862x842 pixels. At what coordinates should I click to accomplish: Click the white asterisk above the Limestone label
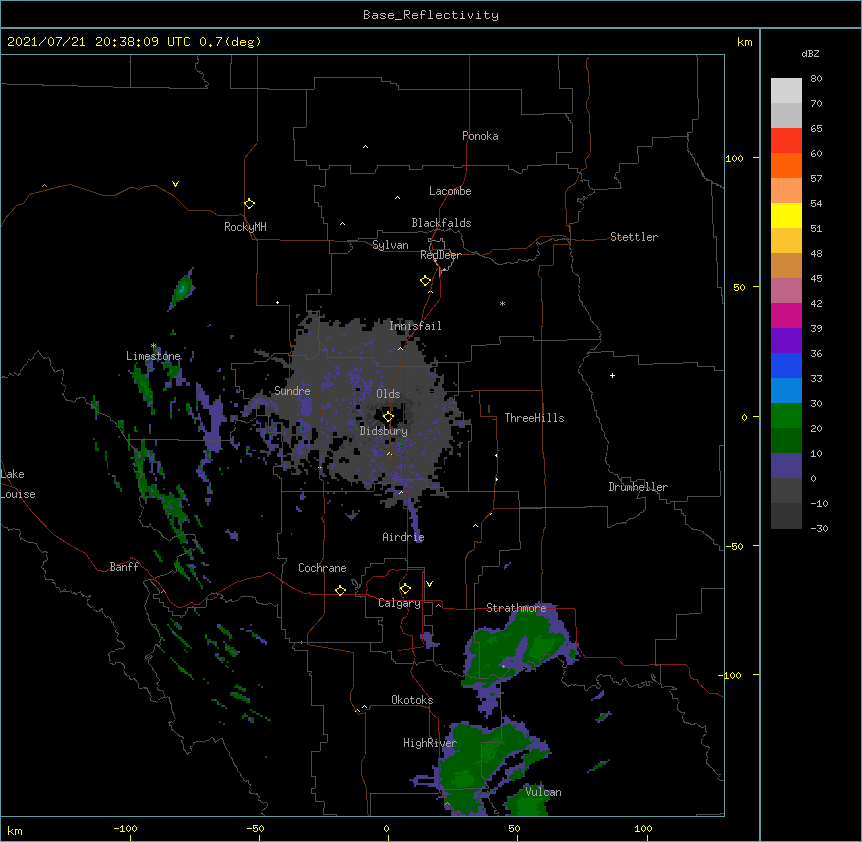154,346
